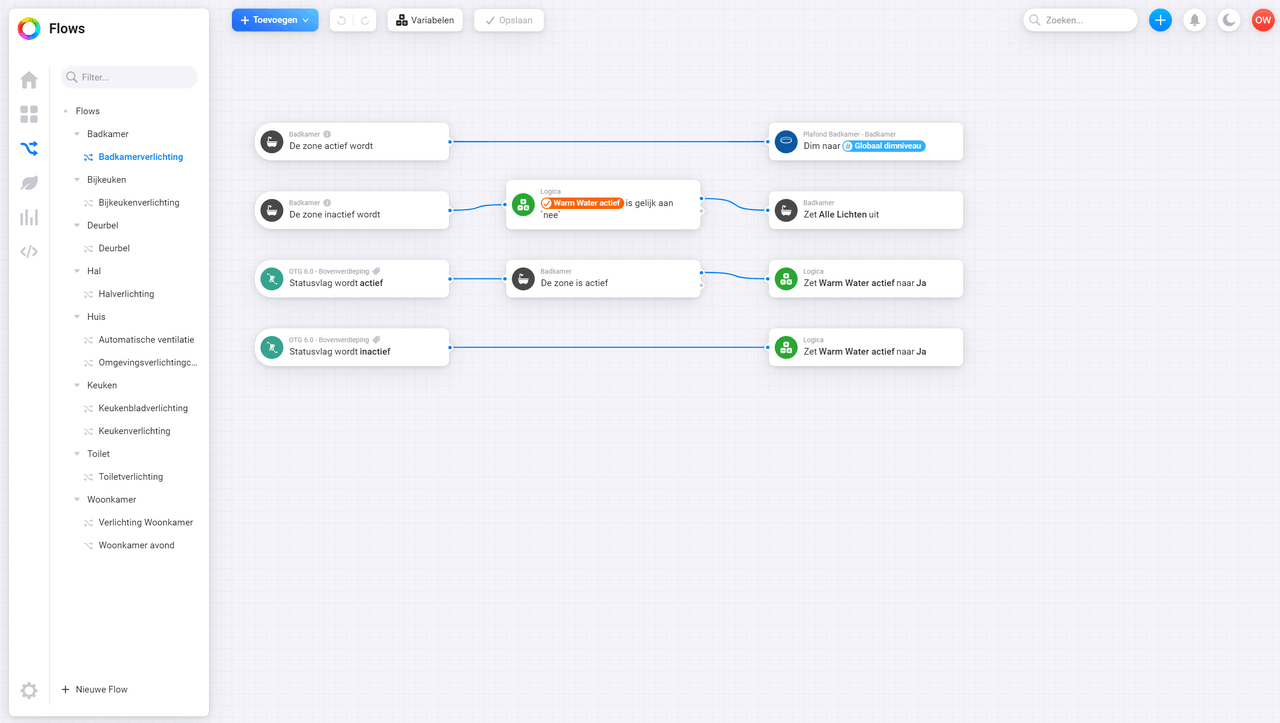Open the settings gear icon
The height and width of the screenshot is (723, 1280).
click(29, 690)
